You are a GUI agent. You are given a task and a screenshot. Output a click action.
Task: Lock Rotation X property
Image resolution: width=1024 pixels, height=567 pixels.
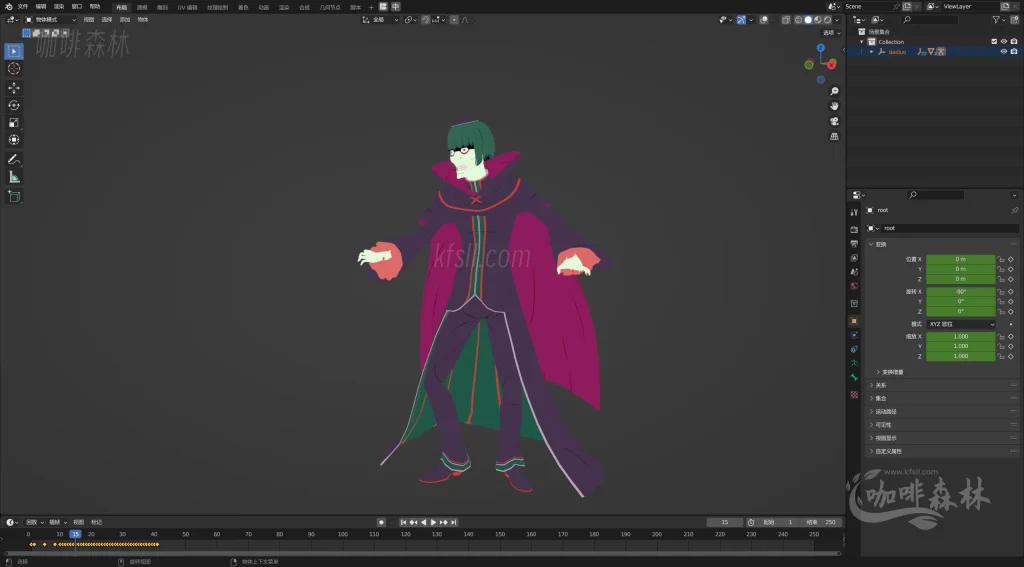[1000, 292]
